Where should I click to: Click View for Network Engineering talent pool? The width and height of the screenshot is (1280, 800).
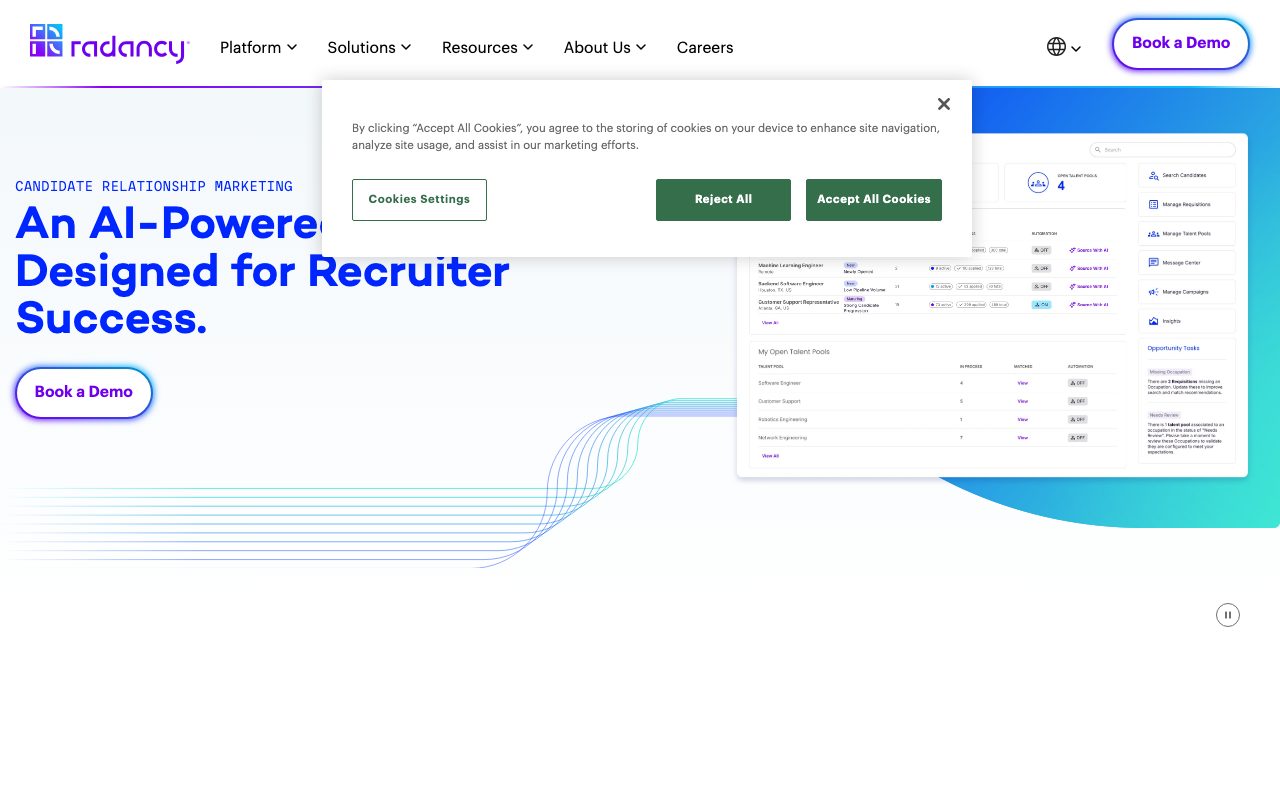(1022, 437)
